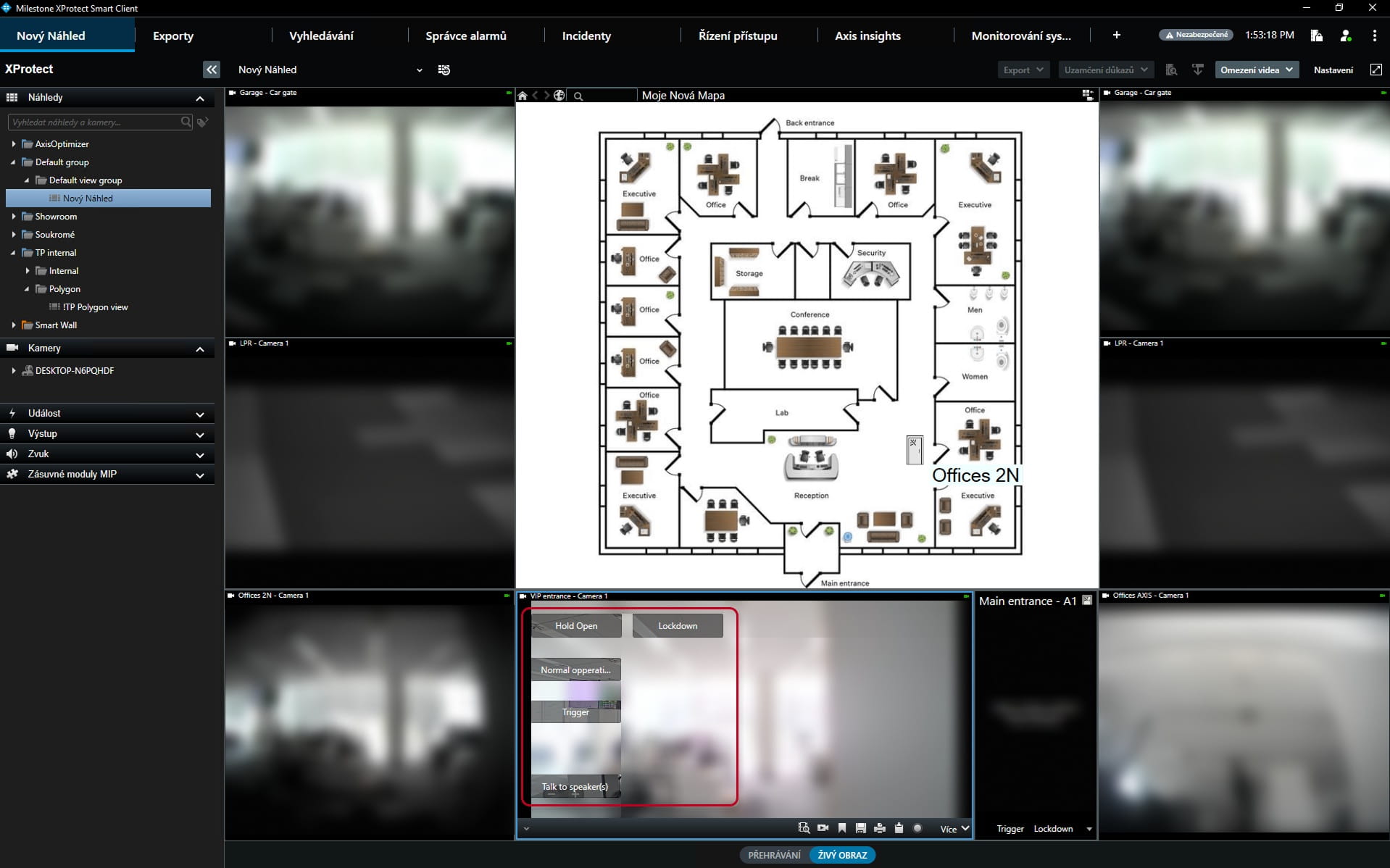Click the Normal opperati... overlay button
This screenshot has width=1390, height=868.
coord(575,669)
